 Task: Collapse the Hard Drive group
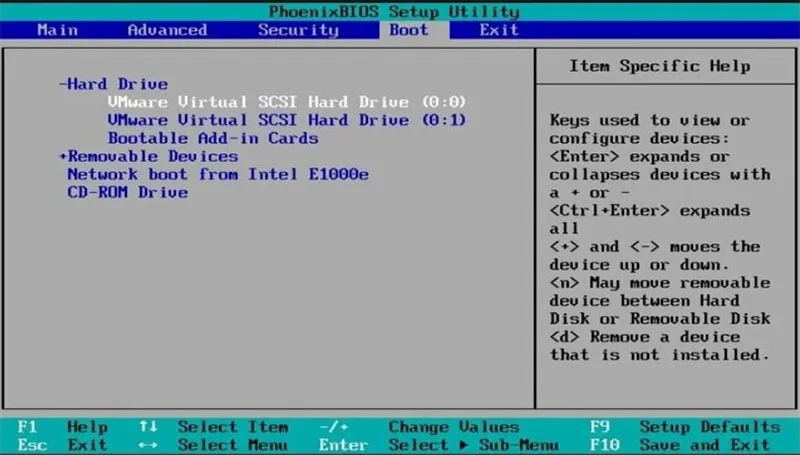(x=113, y=84)
